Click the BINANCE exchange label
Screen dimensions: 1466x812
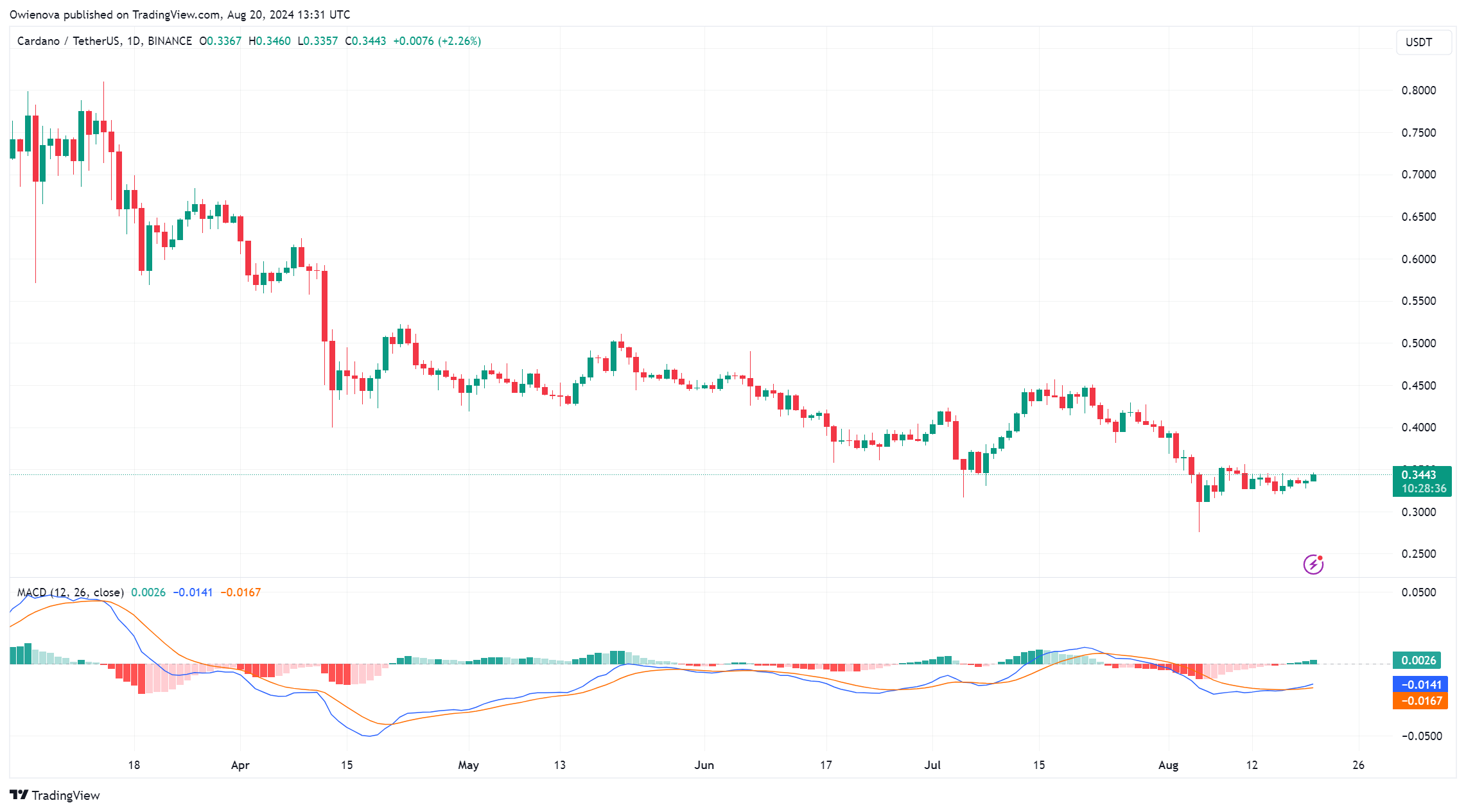click(170, 41)
